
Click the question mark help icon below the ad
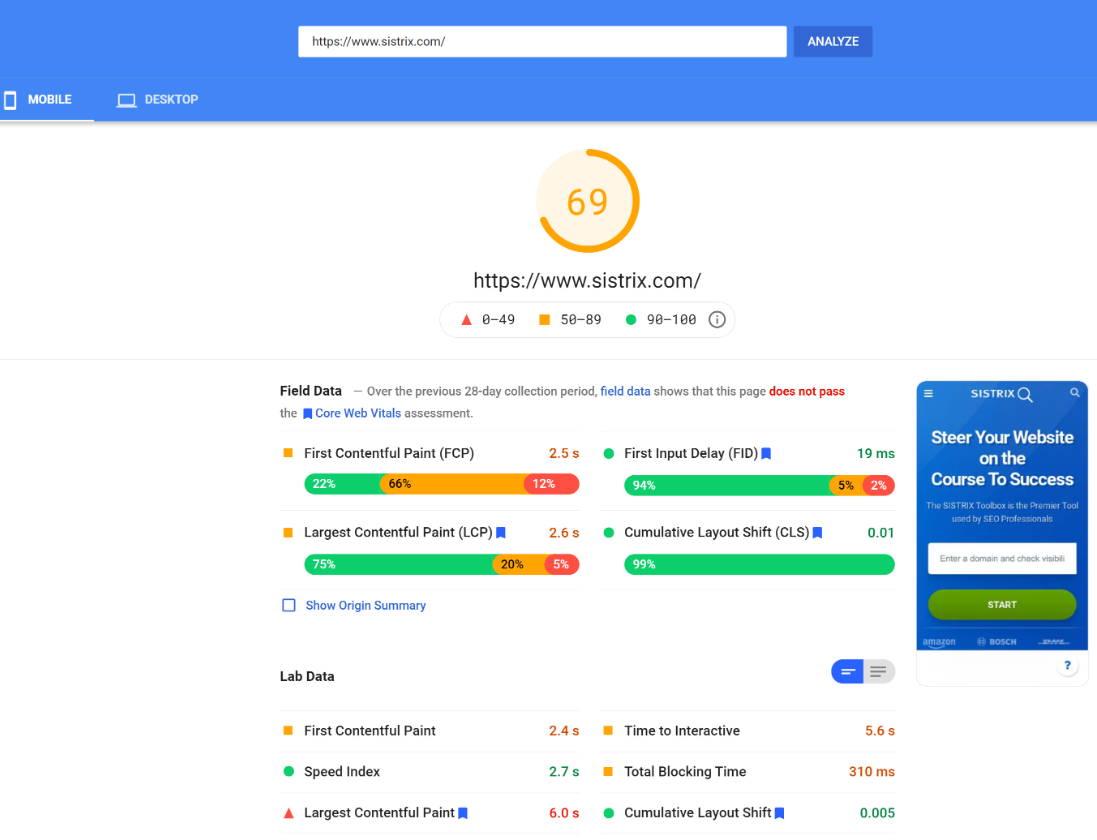click(1067, 665)
